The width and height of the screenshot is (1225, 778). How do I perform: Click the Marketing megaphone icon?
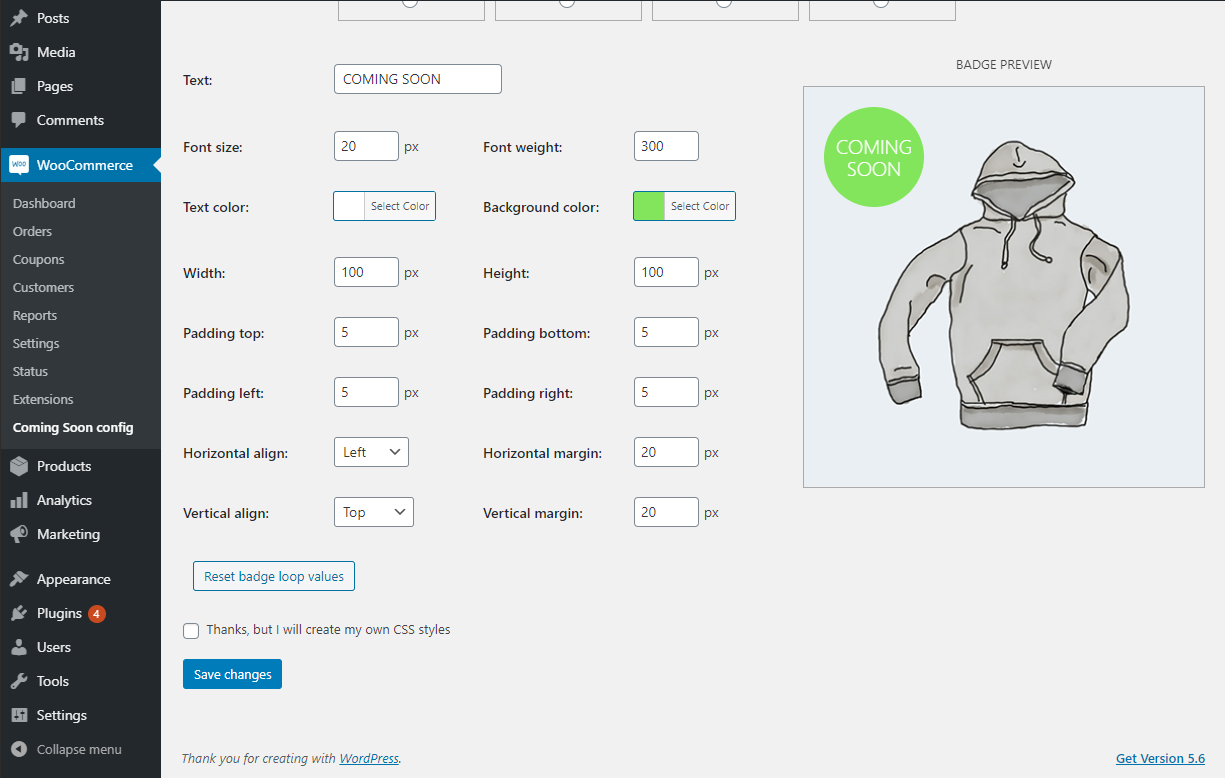pos(19,534)
